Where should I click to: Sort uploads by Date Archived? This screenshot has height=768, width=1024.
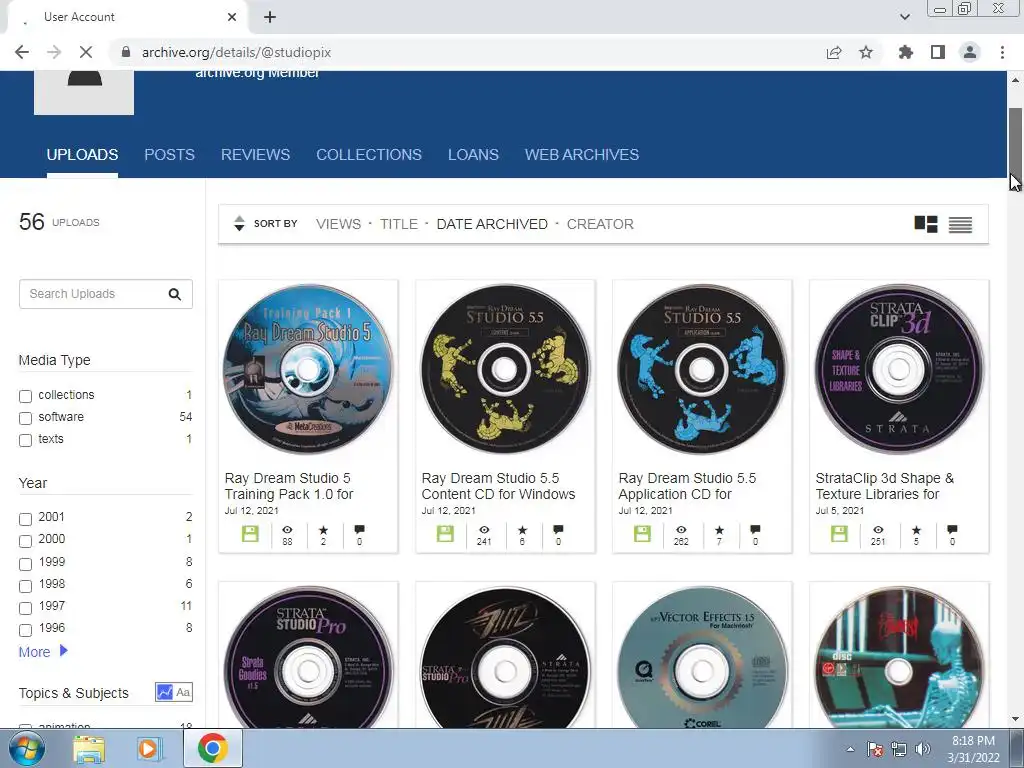[x=492, y=224]
